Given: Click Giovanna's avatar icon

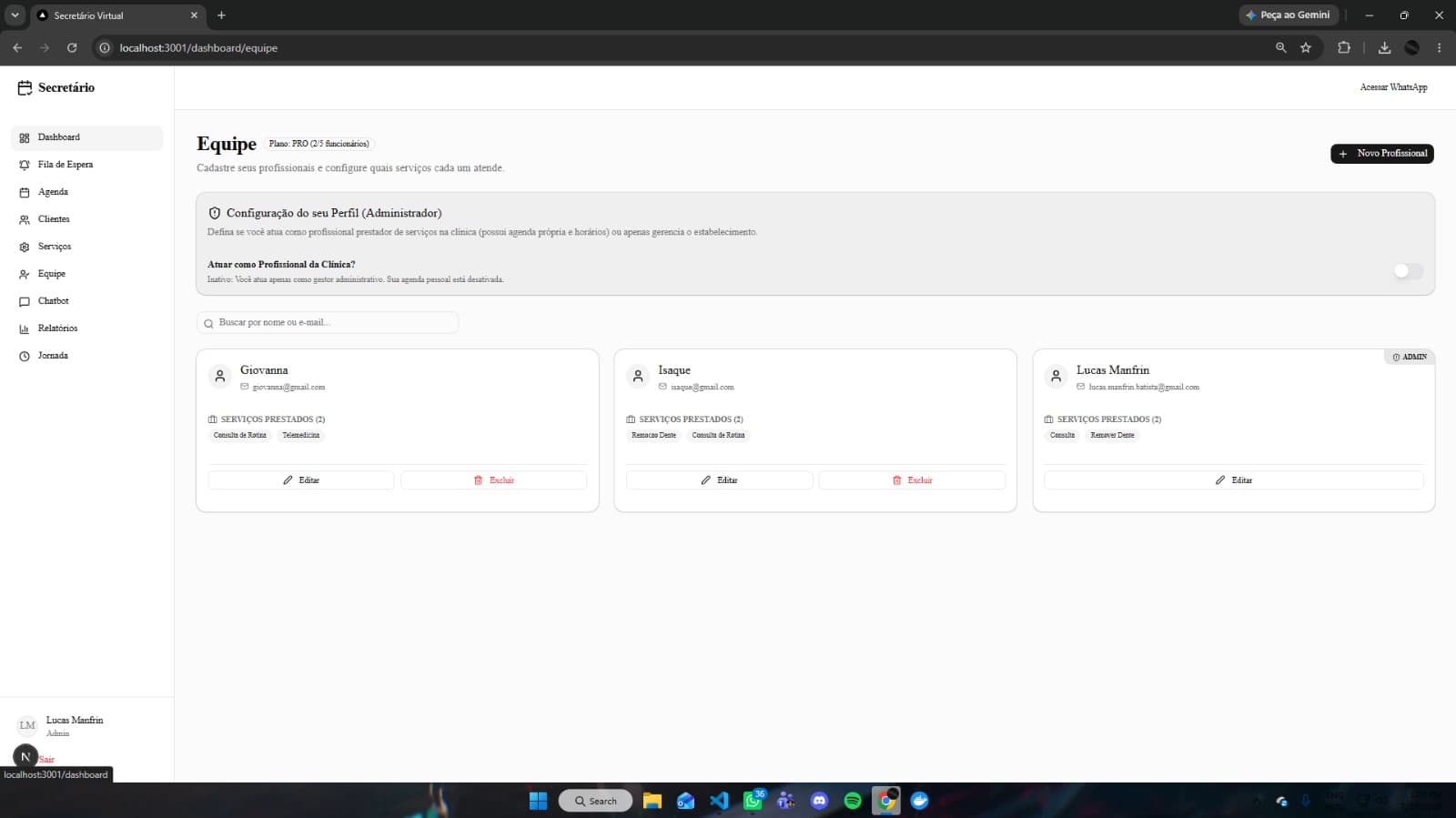Looking at the screenshot, I should pos(219,376).
